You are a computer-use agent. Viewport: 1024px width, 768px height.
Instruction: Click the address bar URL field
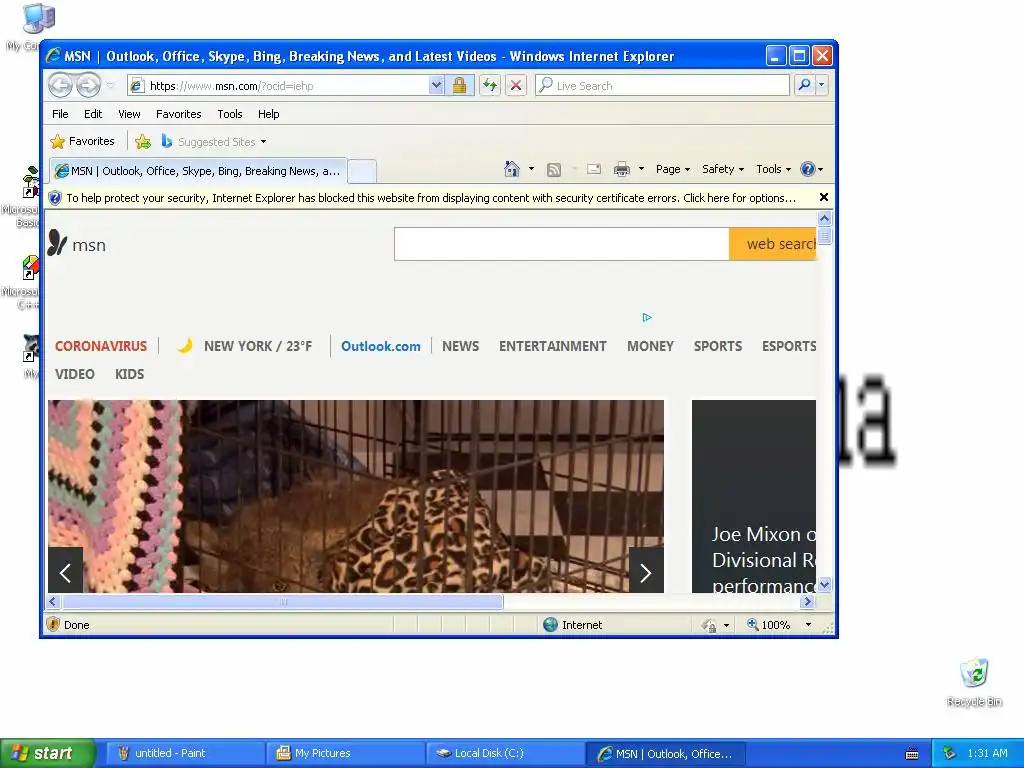[279, 86]
